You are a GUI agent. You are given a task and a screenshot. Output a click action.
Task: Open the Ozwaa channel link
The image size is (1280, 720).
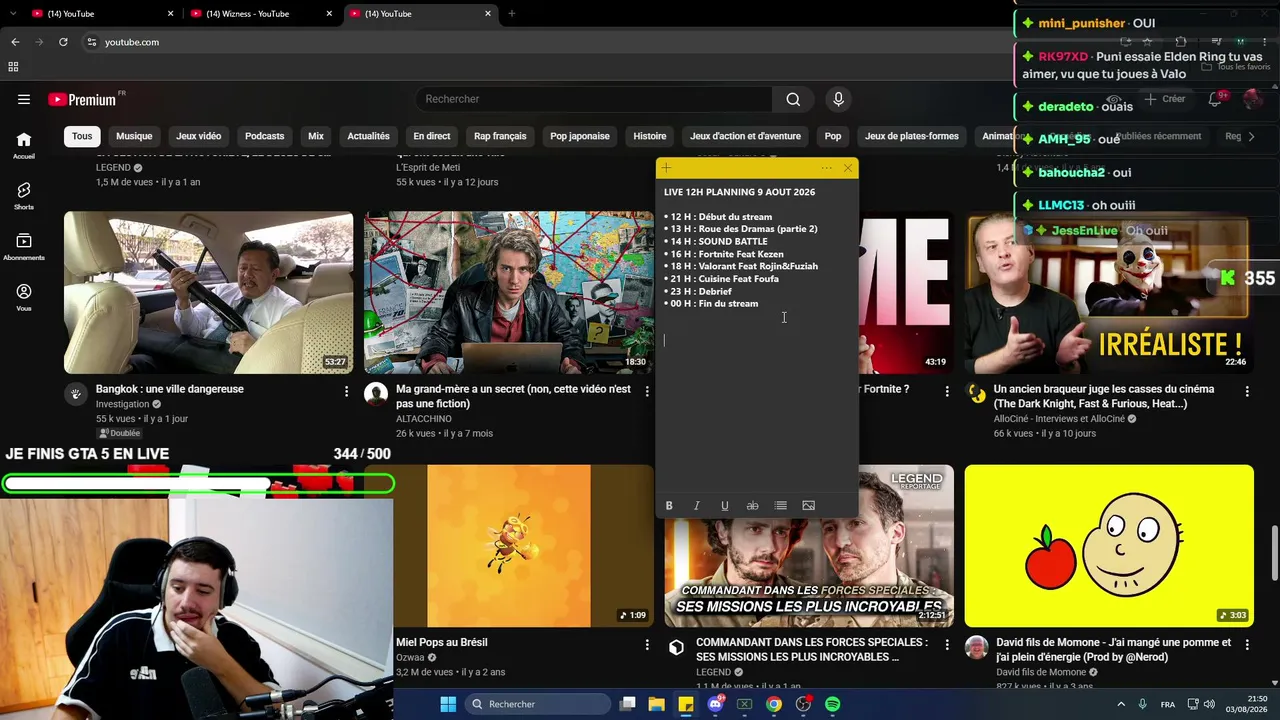tap(410, 658)
